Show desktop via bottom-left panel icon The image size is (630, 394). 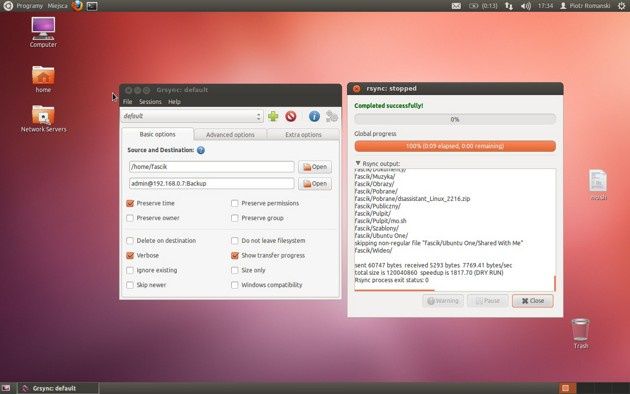click(x=6, y=388)
